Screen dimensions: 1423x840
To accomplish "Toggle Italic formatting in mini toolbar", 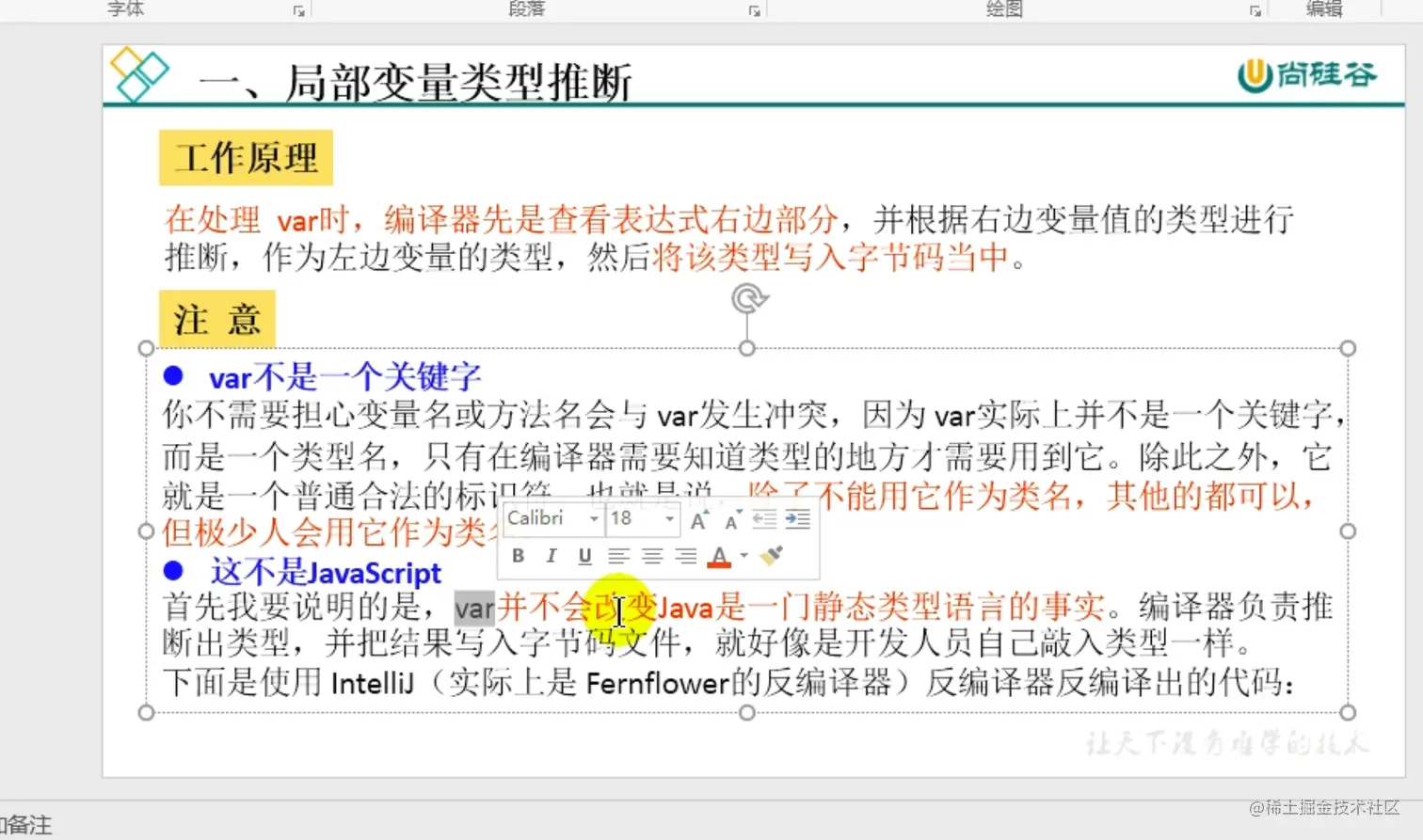I will click(x=552, y=556).
